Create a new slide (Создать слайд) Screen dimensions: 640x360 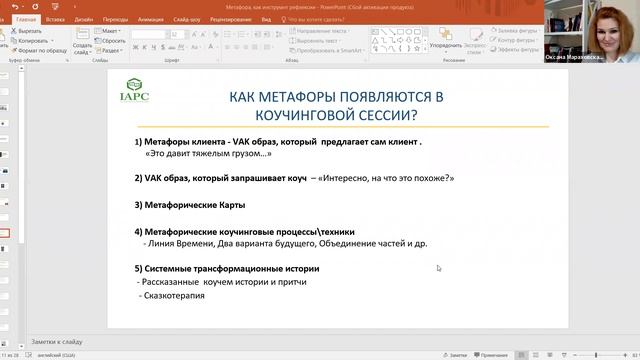point(82,42)
